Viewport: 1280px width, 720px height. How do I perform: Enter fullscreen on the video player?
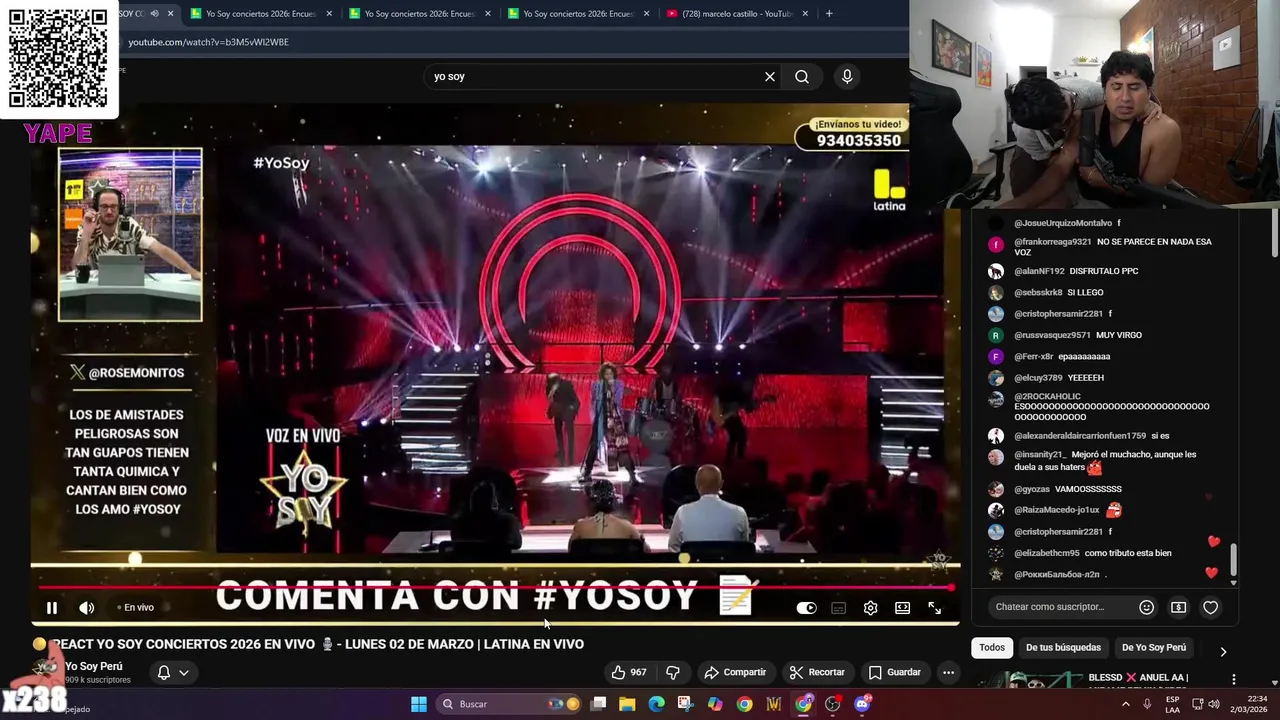pyautogui.click(x=934, y=607)
